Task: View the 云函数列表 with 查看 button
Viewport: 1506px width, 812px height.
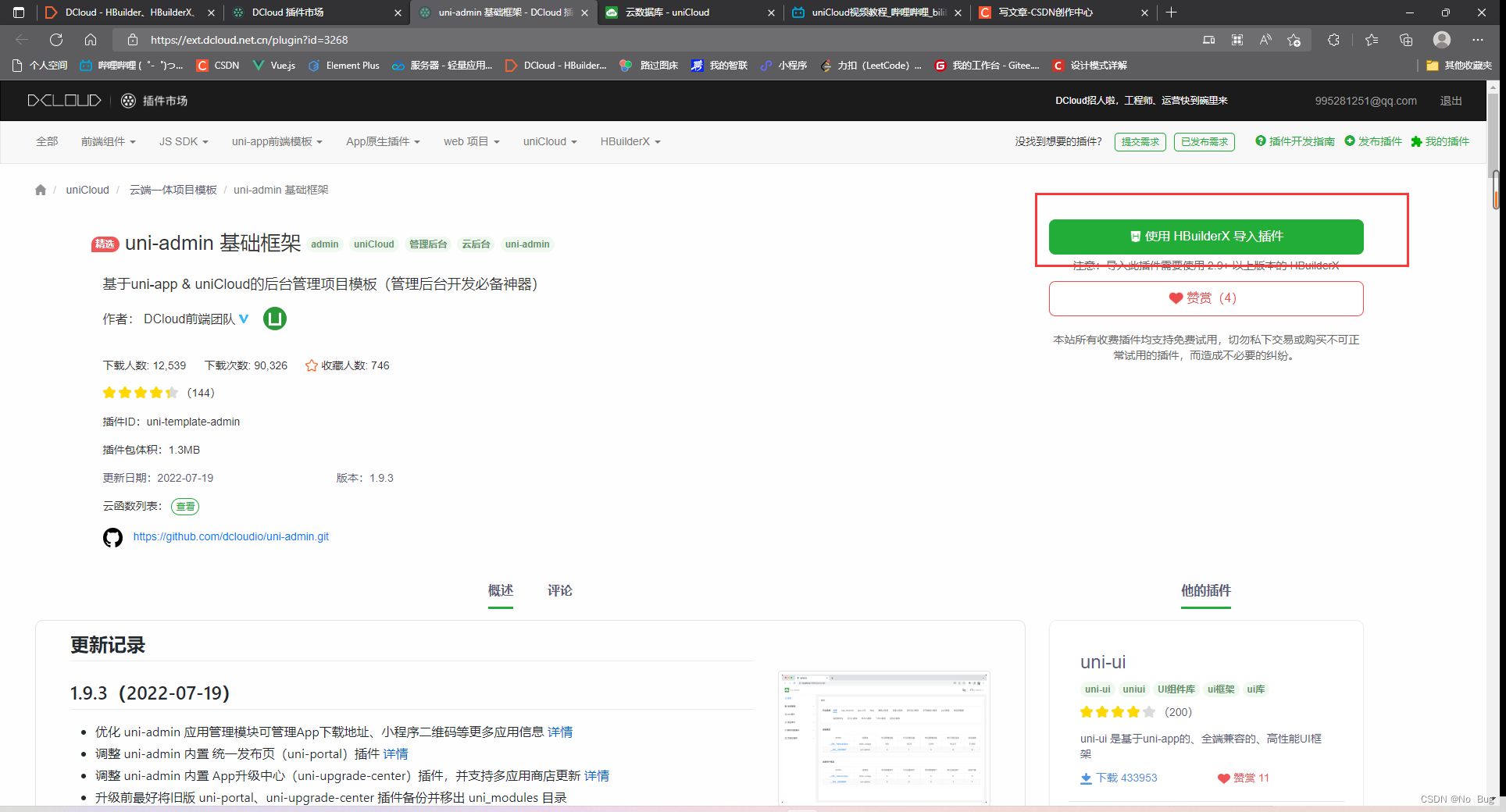Action: (x=185, y=507)
